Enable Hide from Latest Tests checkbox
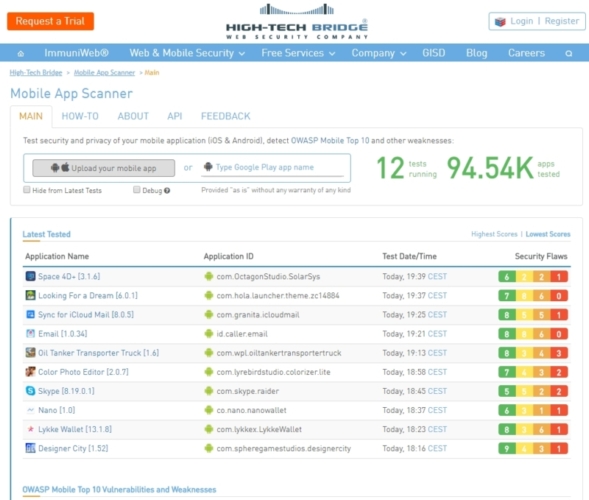589x500 pixels. tap(27, 190)
